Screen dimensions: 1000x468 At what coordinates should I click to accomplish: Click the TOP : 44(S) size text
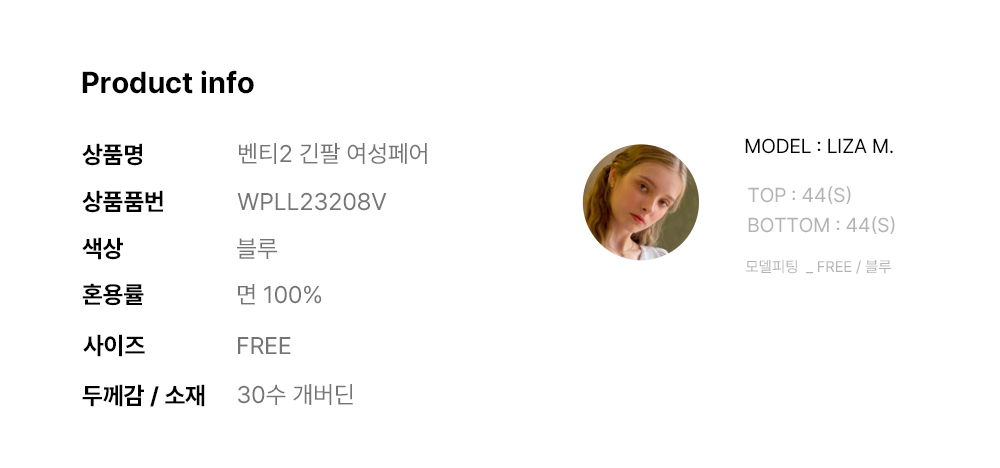799,195
